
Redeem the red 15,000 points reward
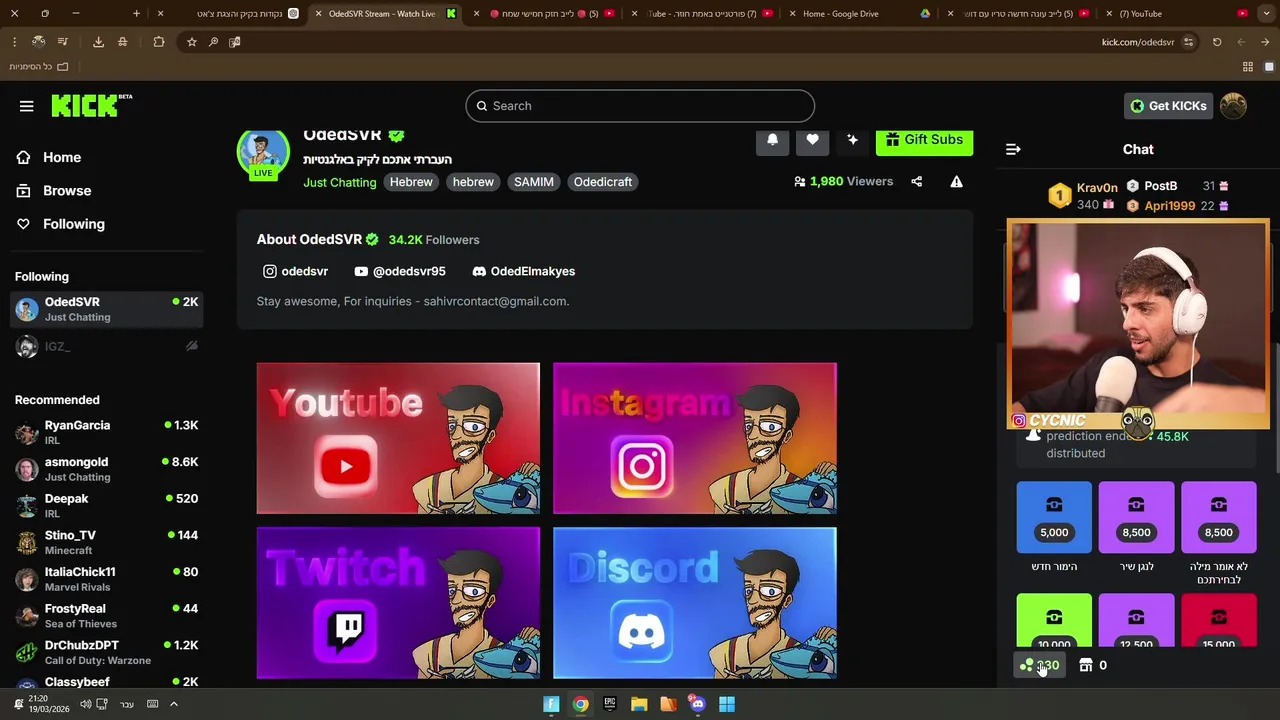1218,621
